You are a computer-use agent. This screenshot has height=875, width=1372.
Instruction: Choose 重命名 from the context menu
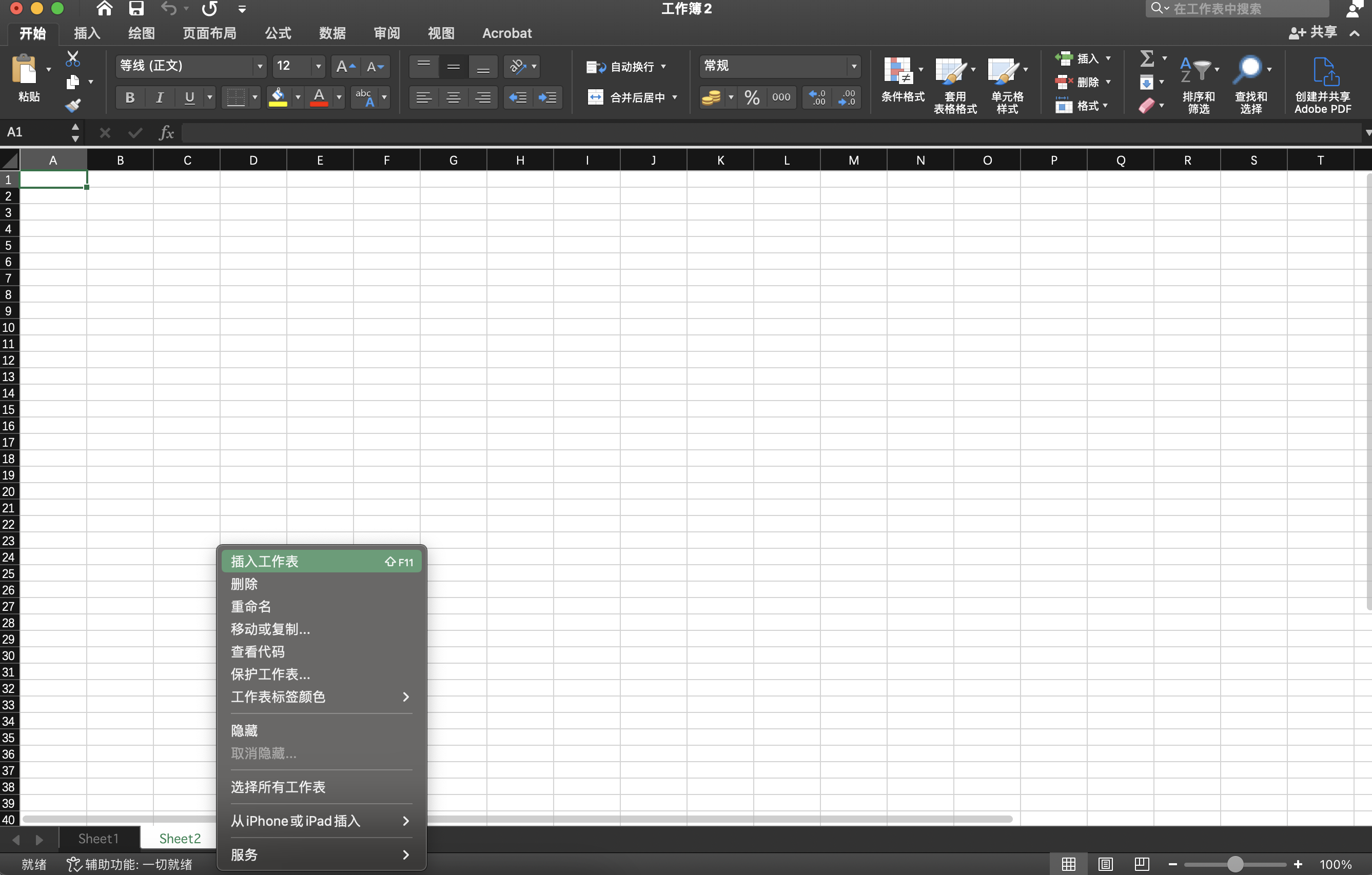[251, 606]
